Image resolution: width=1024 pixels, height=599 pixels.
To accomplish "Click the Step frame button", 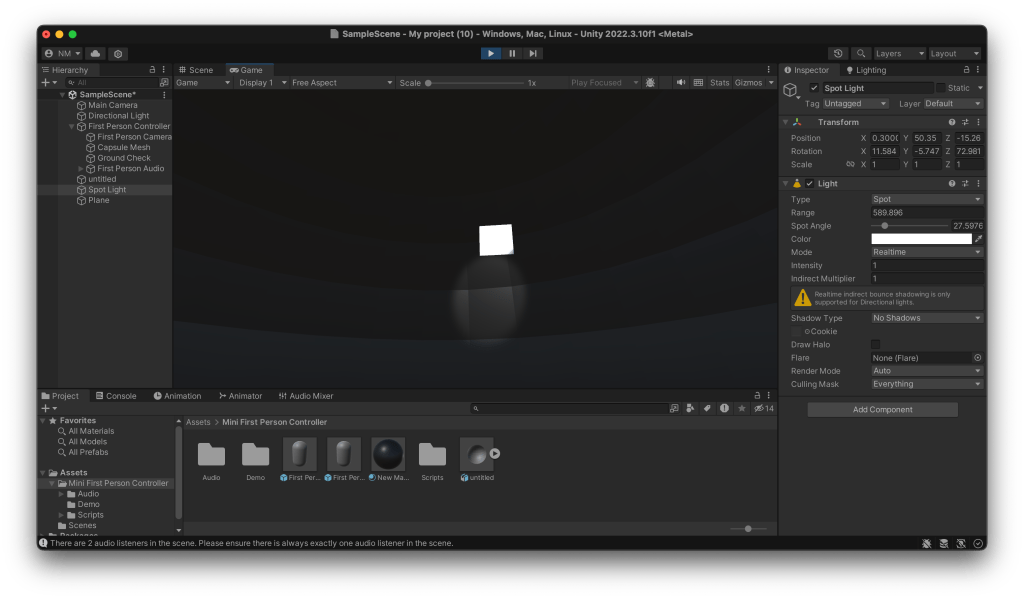I will click(533, 53).
